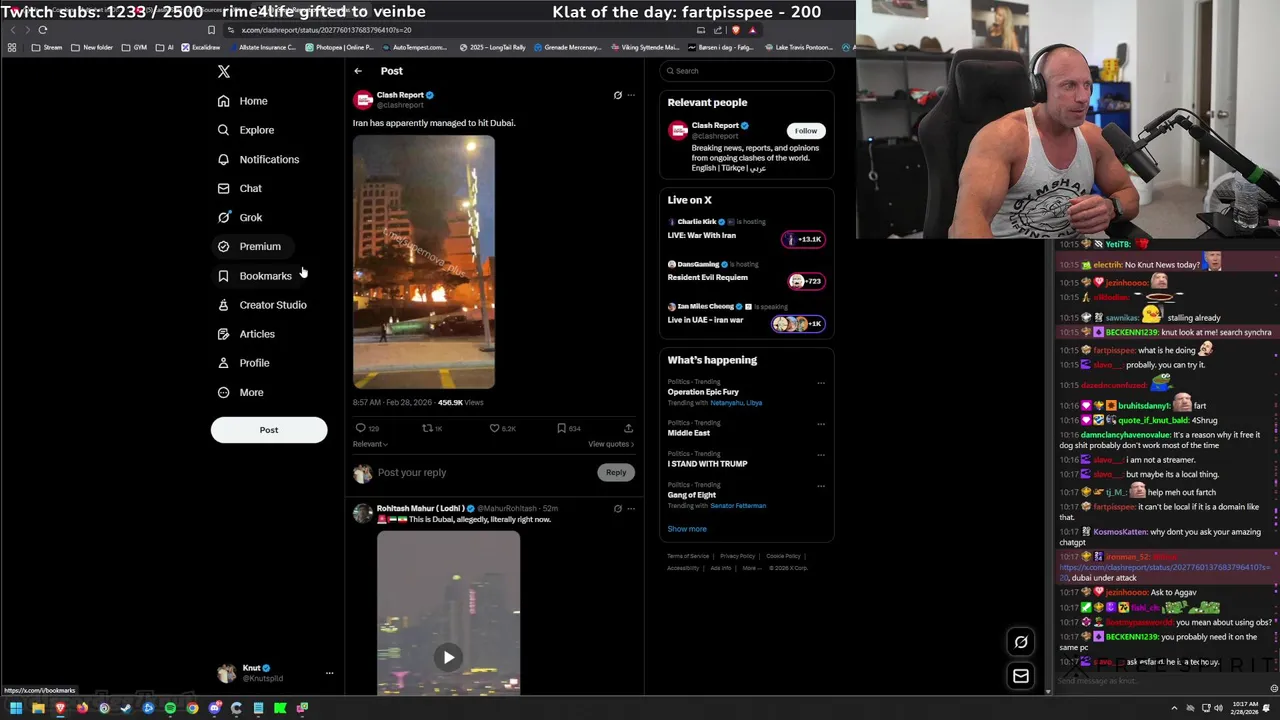
Task: Open the Messages floating button
Action: pos(1020,677)
